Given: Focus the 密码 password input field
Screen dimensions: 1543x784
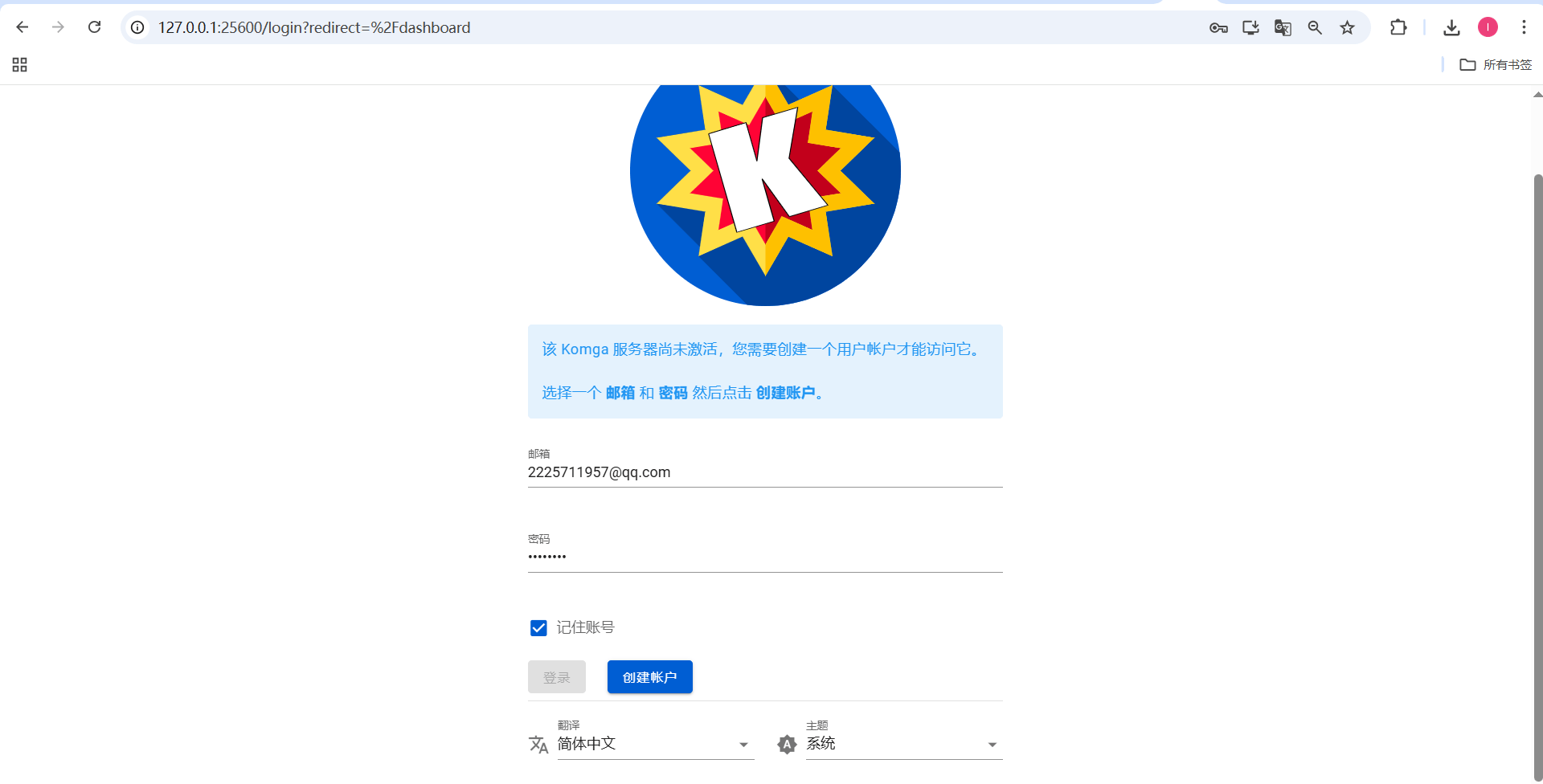Looking at the screenshot, I should click(765, 557).
